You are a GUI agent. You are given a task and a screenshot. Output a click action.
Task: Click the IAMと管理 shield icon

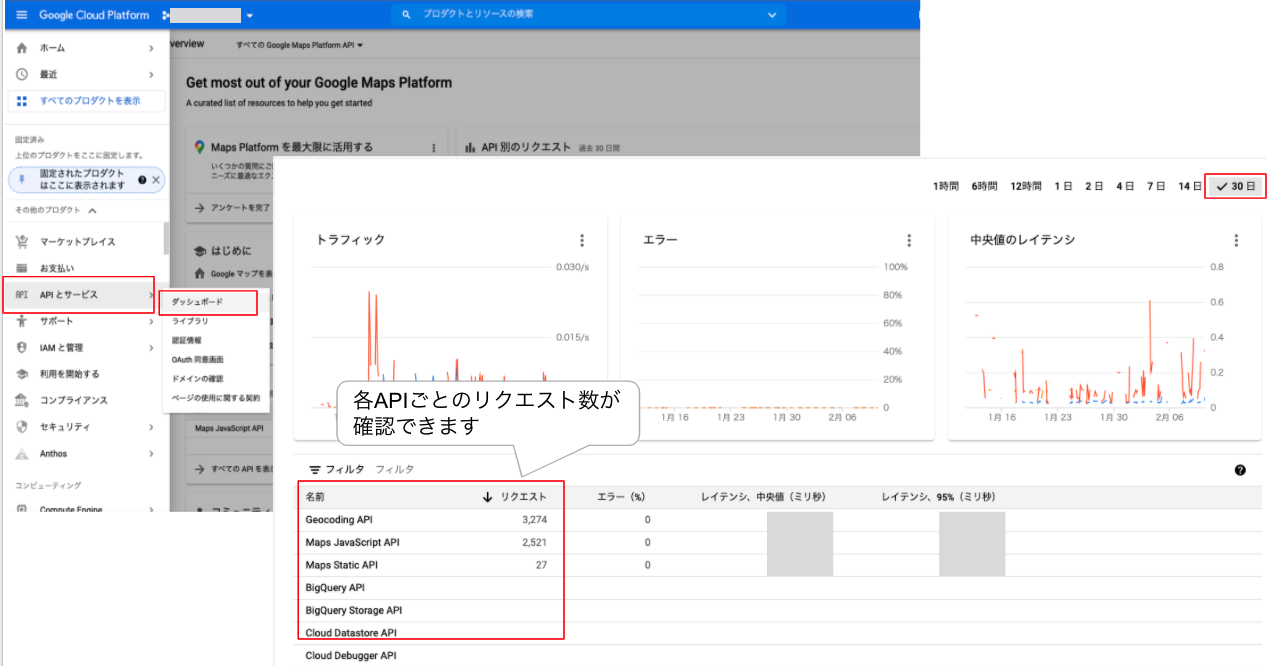[x=22, y=347]
